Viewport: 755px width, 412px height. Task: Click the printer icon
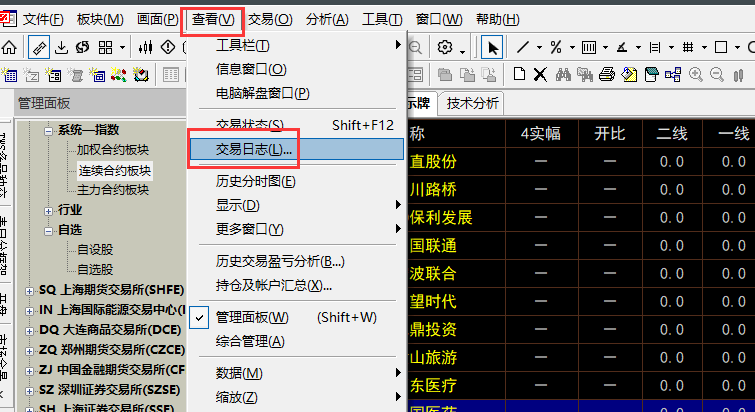point(607,75)
